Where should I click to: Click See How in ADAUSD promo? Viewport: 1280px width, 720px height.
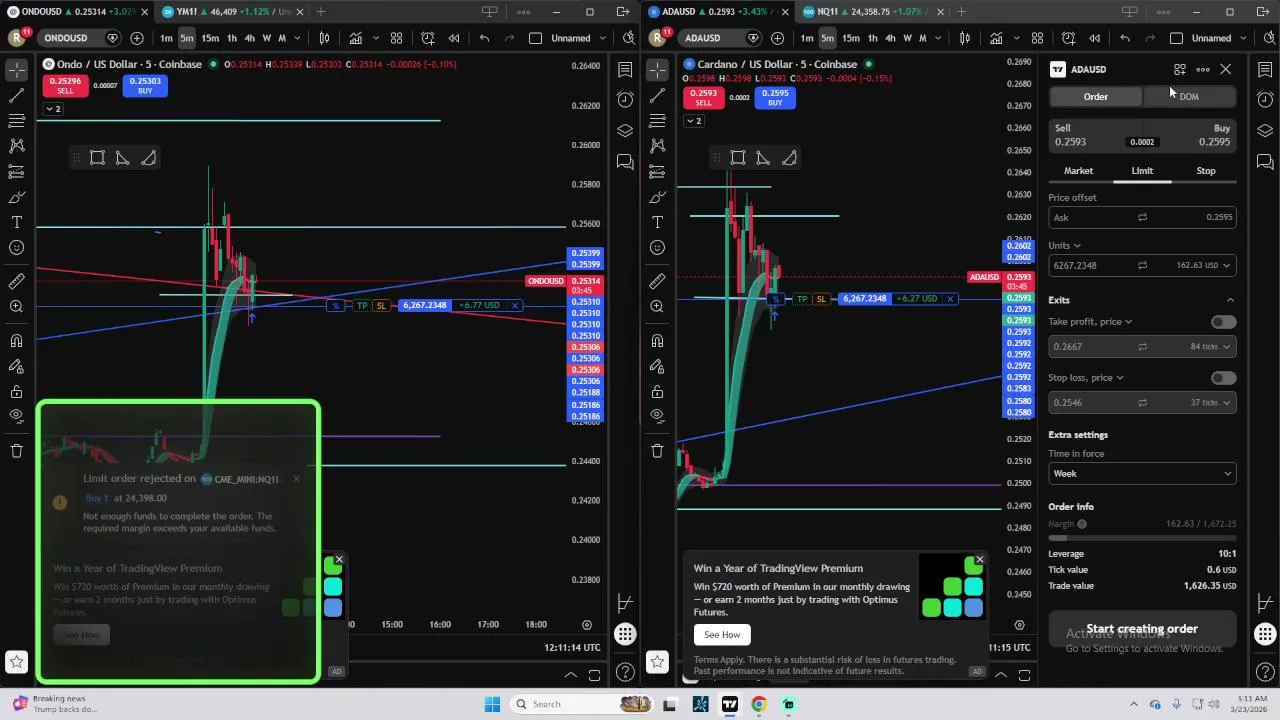(722, 635)
